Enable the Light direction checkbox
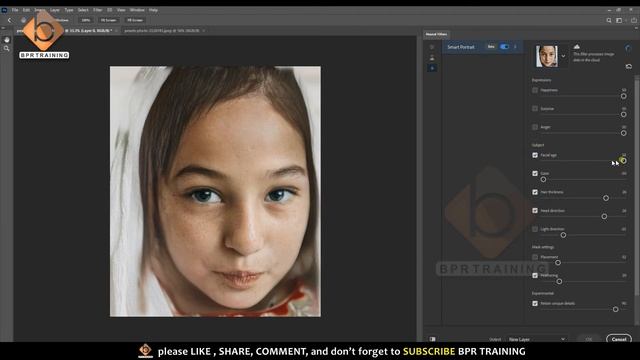Screen dimensions: 640x360 pos(535,229)
